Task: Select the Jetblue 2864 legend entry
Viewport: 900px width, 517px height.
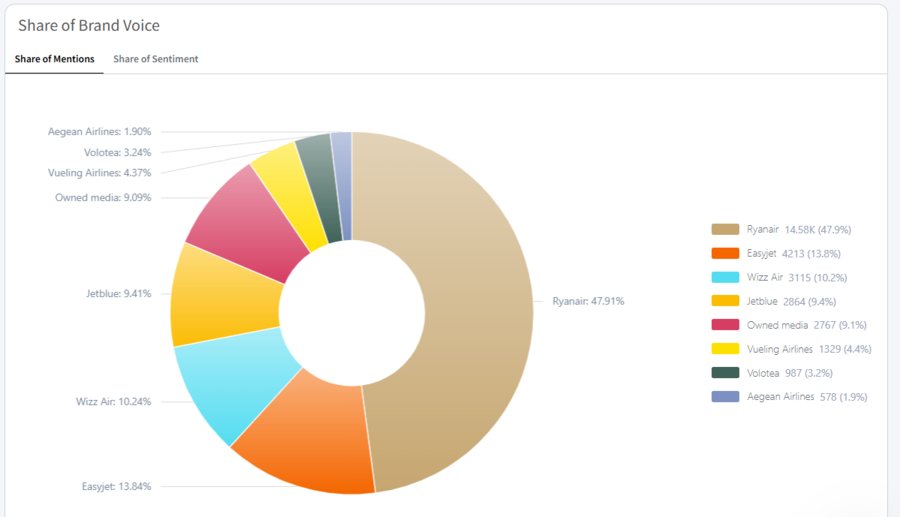Action: [774, 301]
